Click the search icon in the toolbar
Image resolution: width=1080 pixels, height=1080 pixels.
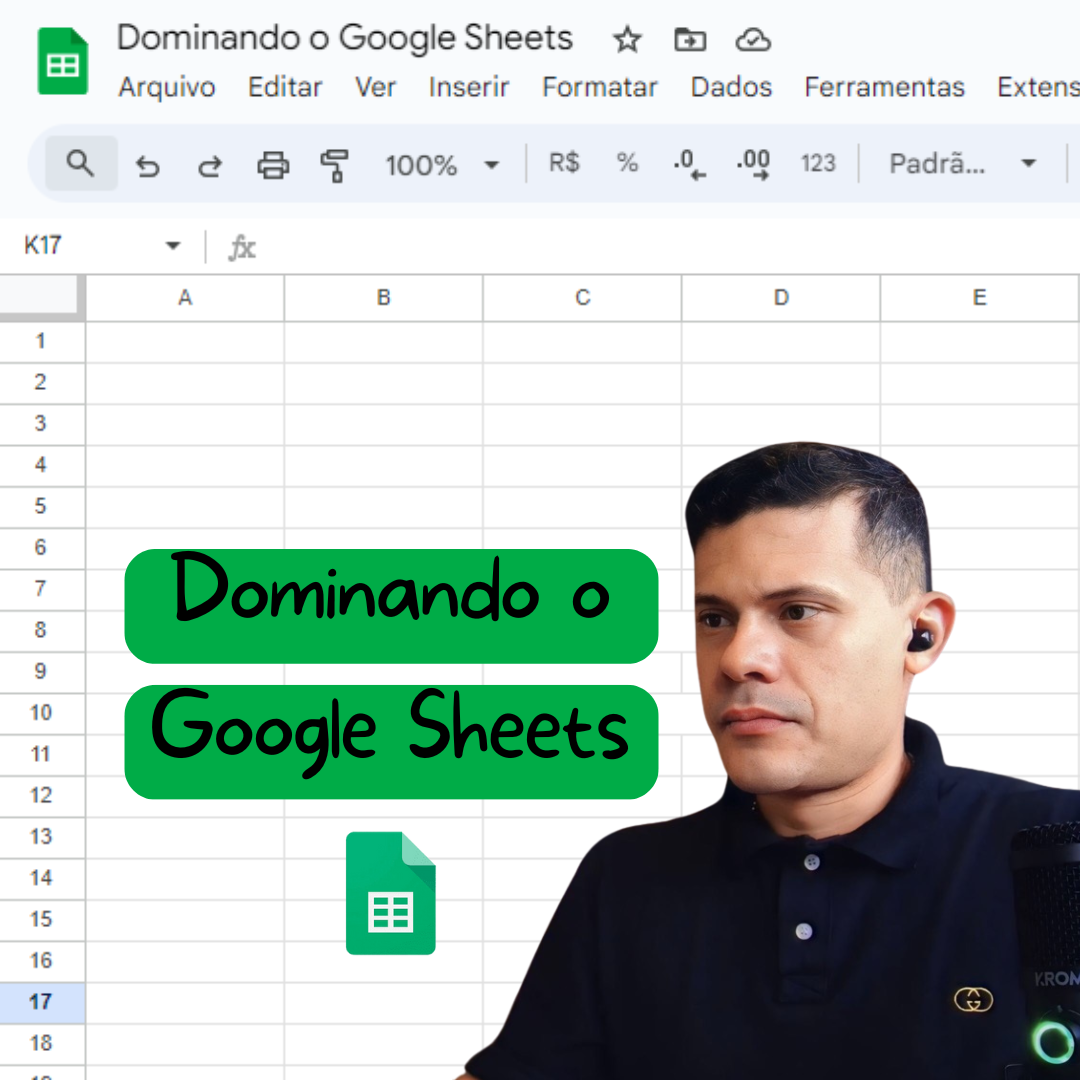point(80,163)
